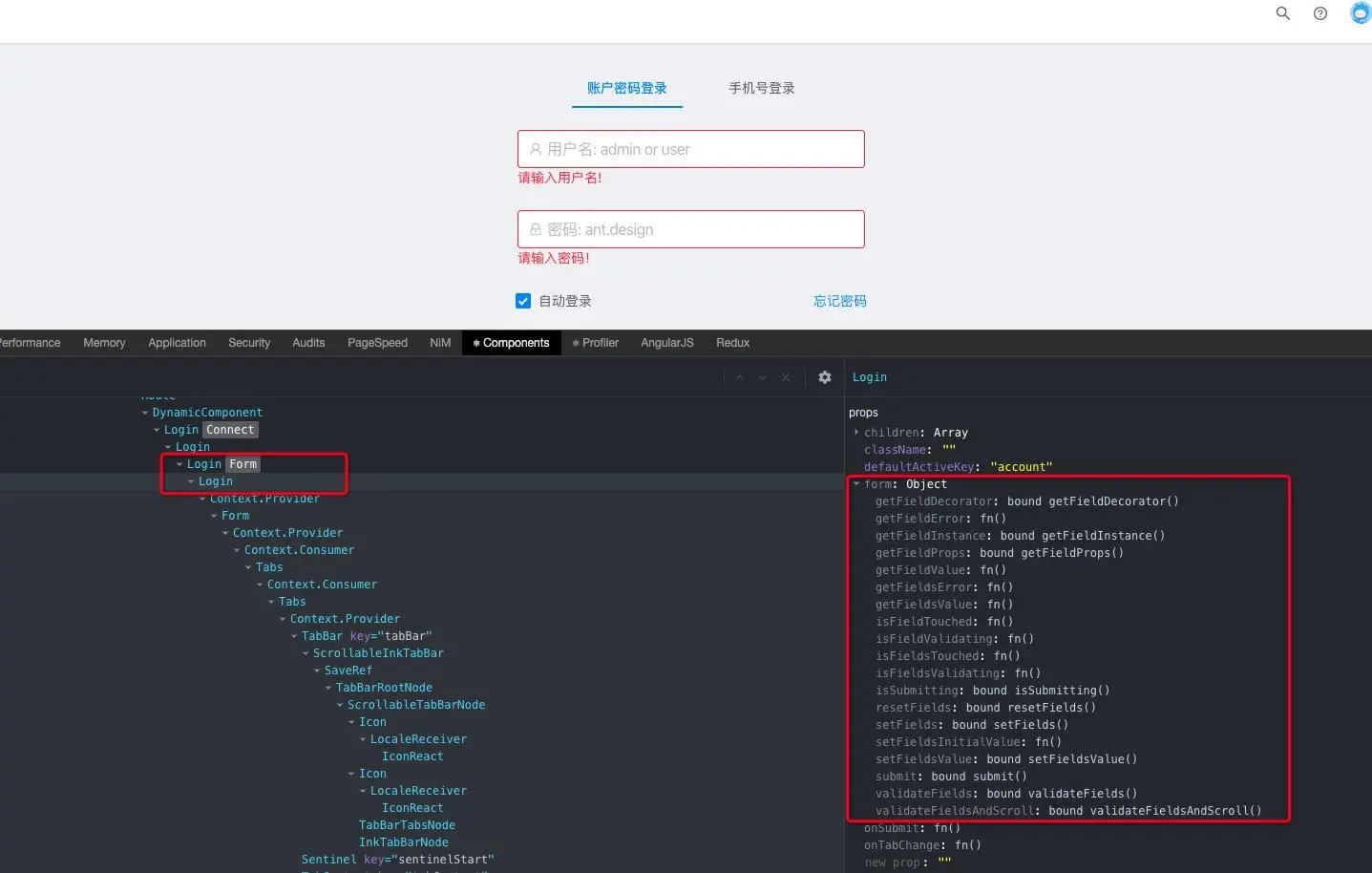Select next search result down arrow
1372x873 pixels.
[763, 377]
